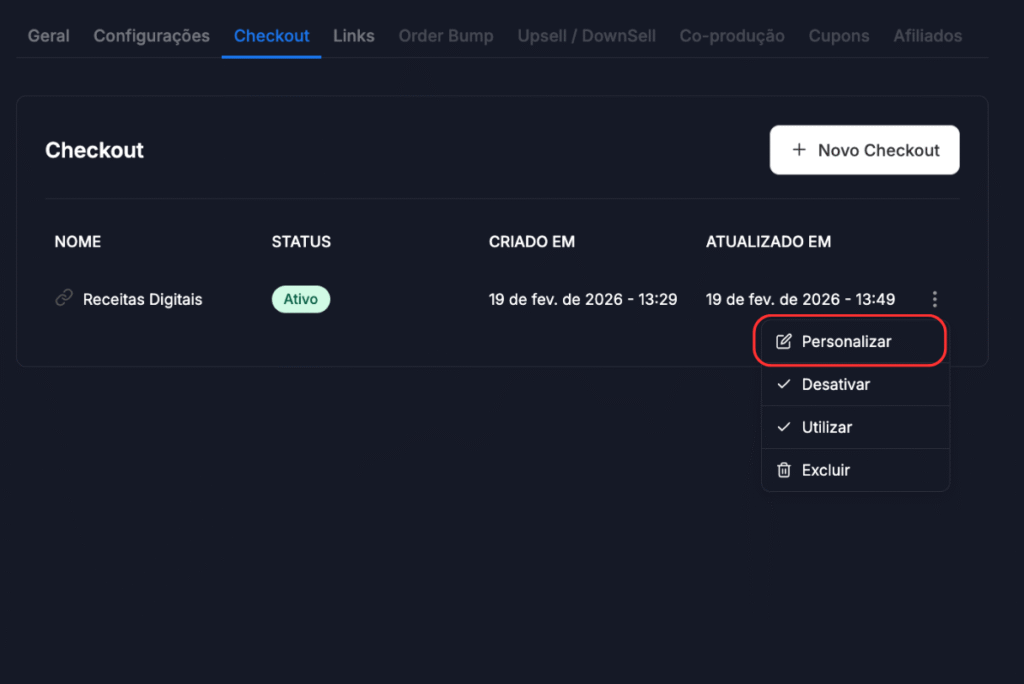Switch to the Geral tab

pos(48,36)
